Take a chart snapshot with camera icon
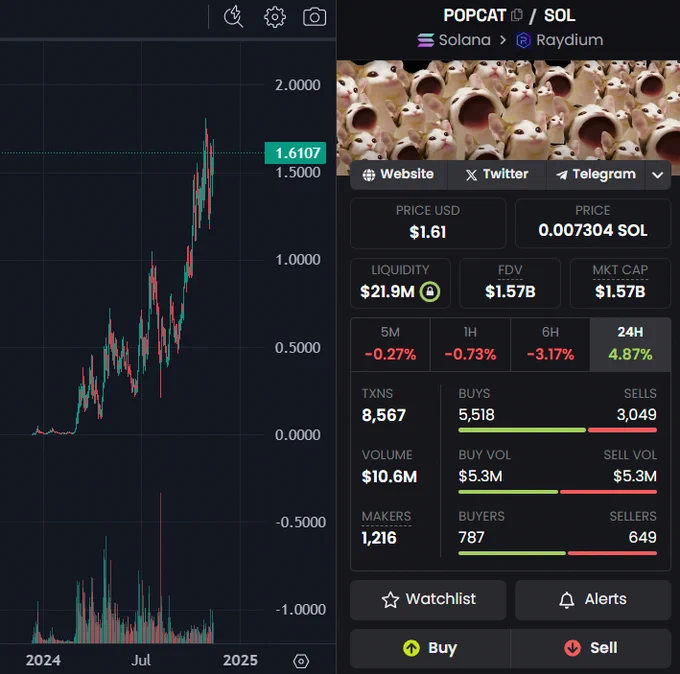Image resolution: width=680 pixels, height=674 pixels. coord(314,17)
